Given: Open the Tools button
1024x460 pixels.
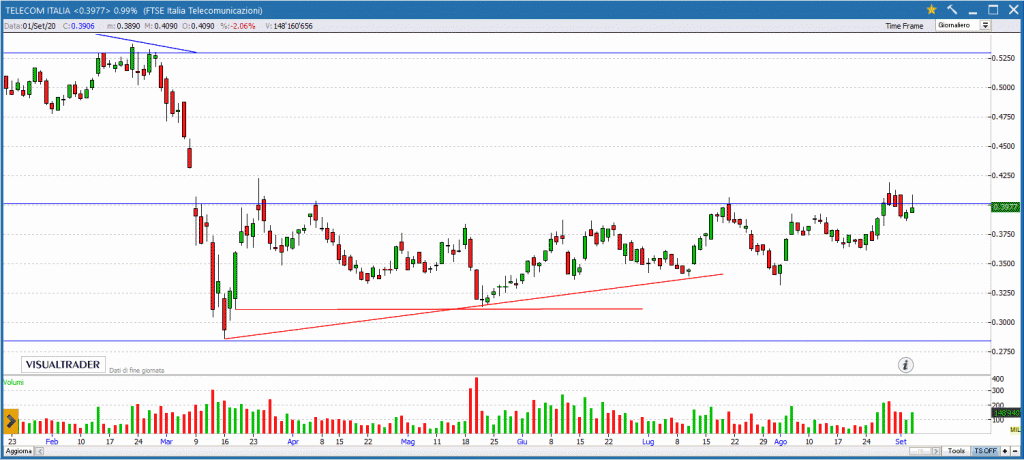Looking at the screenshot, I should (x=956, y=451).
